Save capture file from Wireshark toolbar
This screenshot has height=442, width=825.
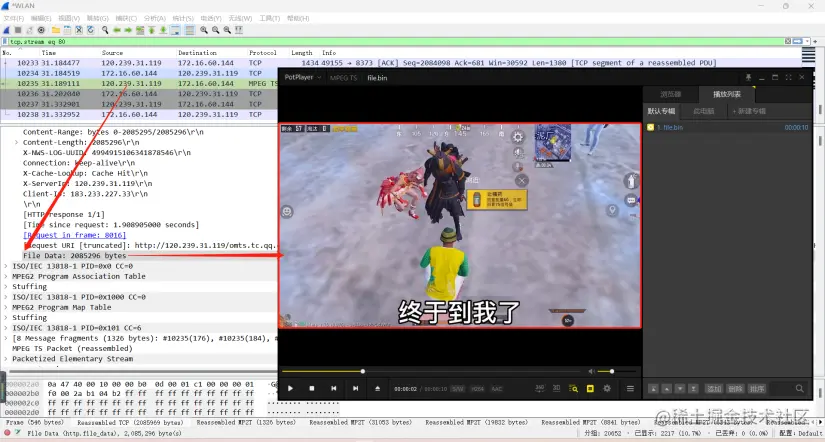(x=67, y=30)
